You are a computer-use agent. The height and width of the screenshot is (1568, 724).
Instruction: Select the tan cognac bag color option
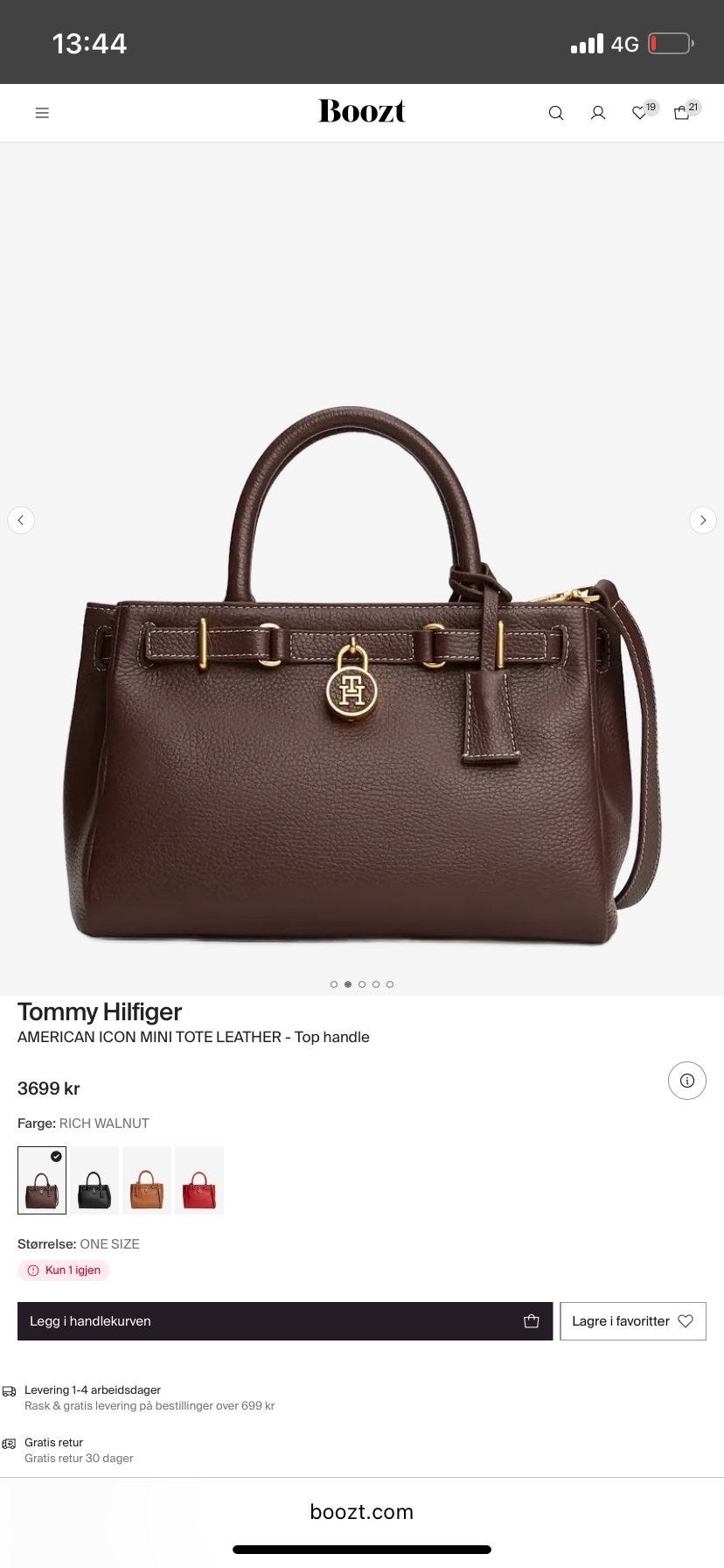coord(147,1180)
